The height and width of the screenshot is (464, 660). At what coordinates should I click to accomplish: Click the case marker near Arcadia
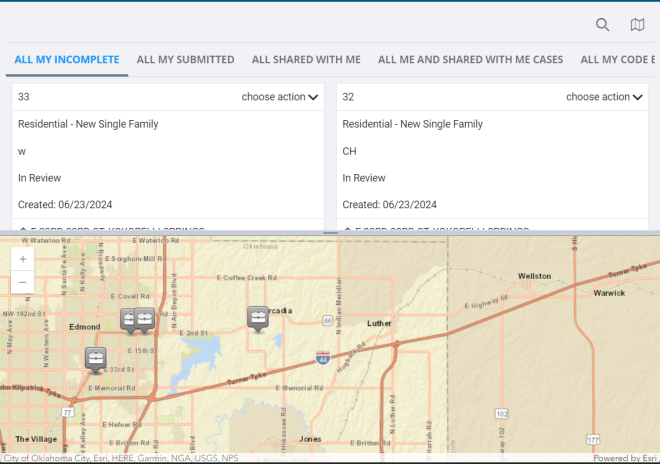point(258,318)
